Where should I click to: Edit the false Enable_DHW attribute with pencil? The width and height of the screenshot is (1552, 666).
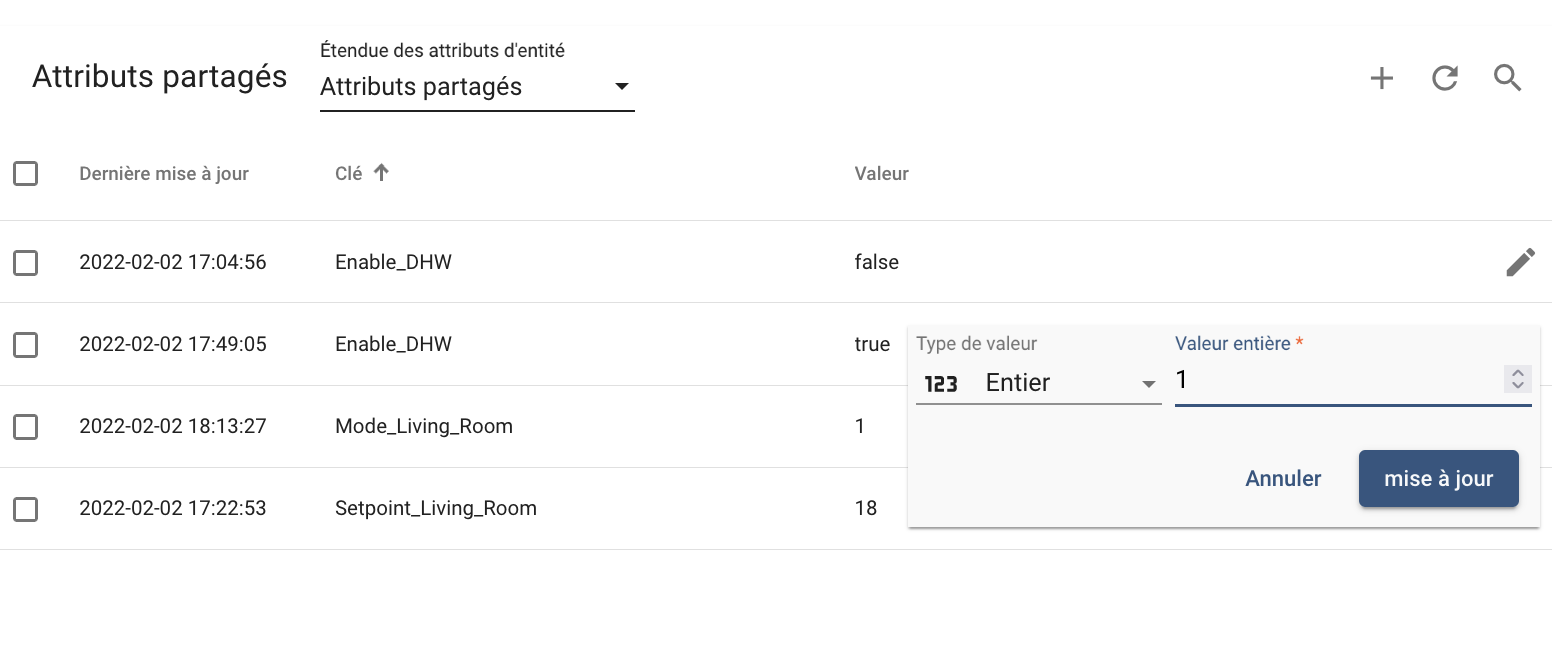tap(1520, 263)
